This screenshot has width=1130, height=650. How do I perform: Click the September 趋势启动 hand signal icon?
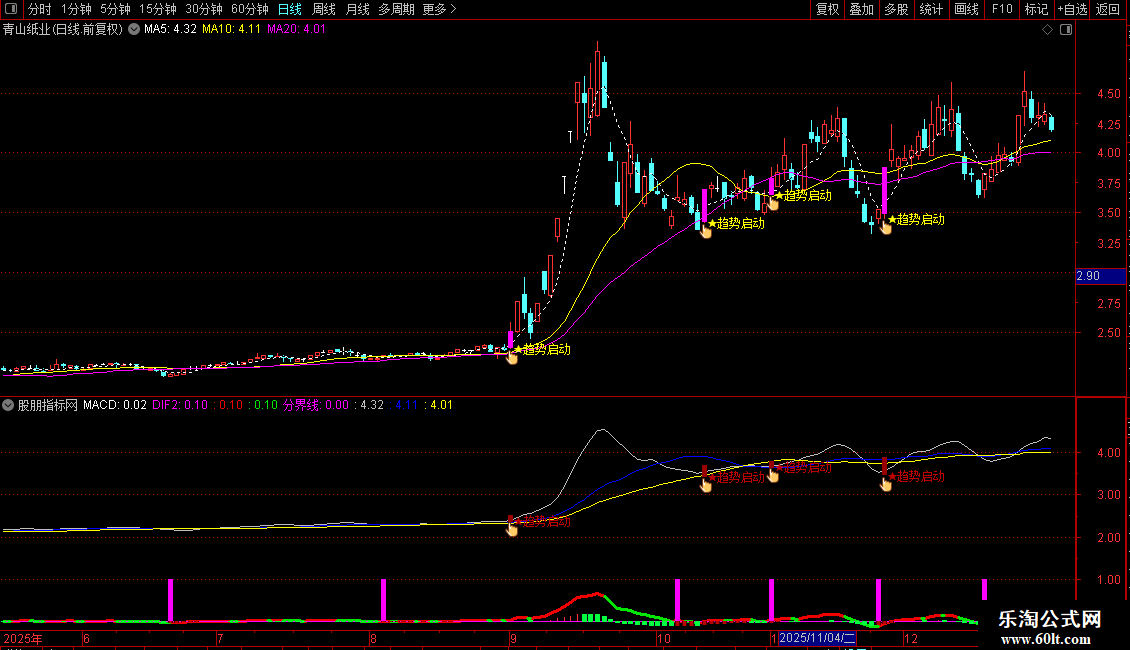tap(512, 357)
